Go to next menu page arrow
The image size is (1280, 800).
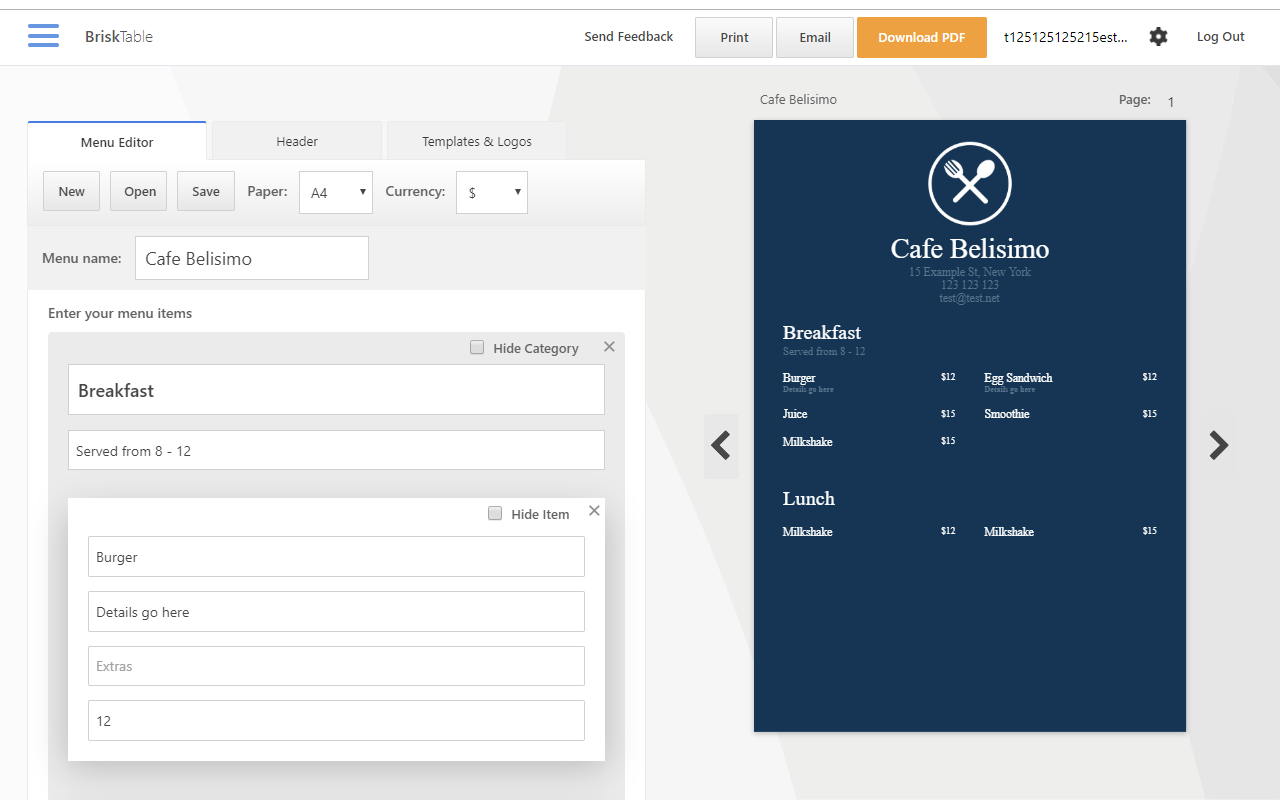pos(1218,445)
